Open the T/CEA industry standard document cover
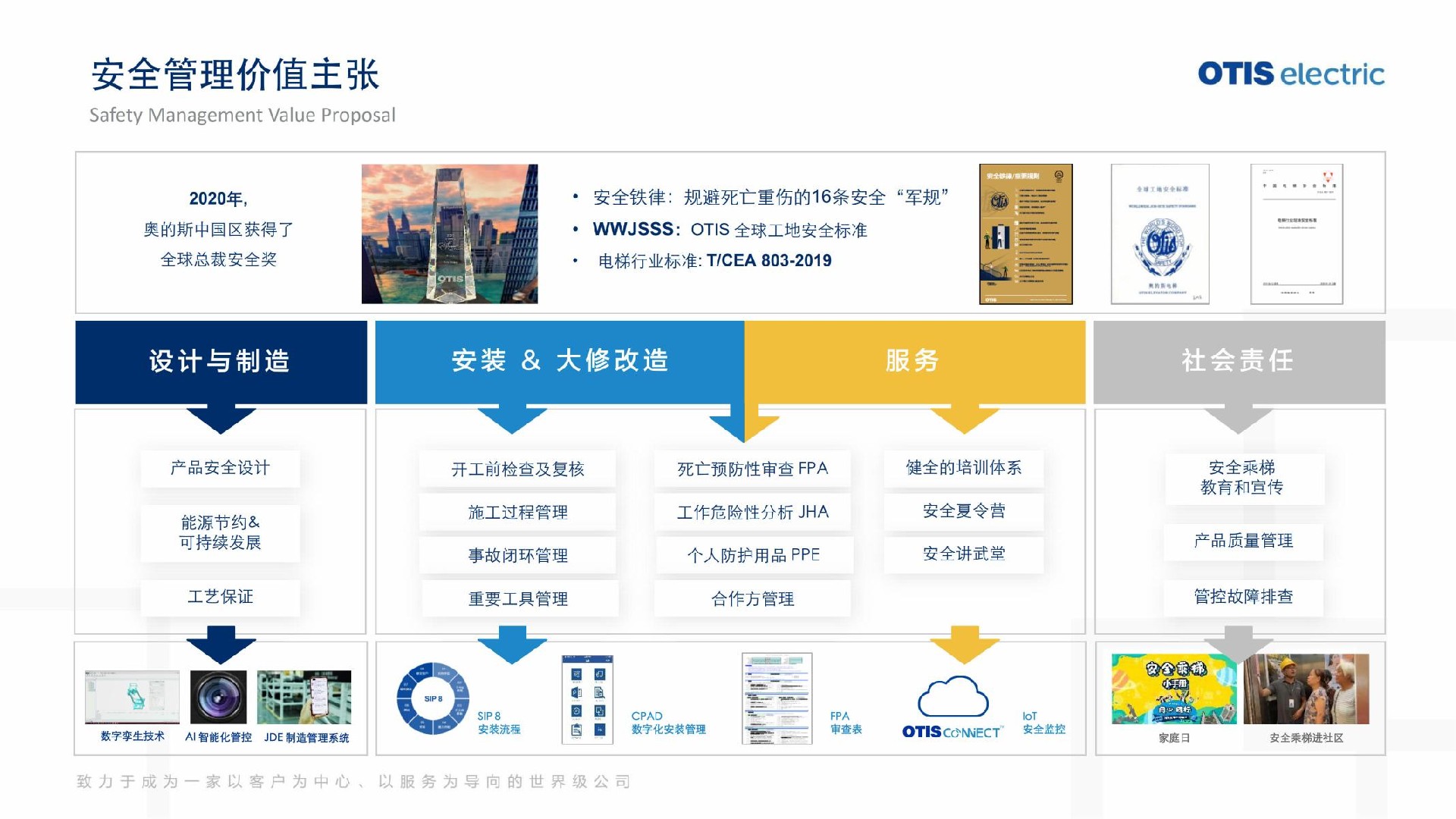 pos(1297,234)
